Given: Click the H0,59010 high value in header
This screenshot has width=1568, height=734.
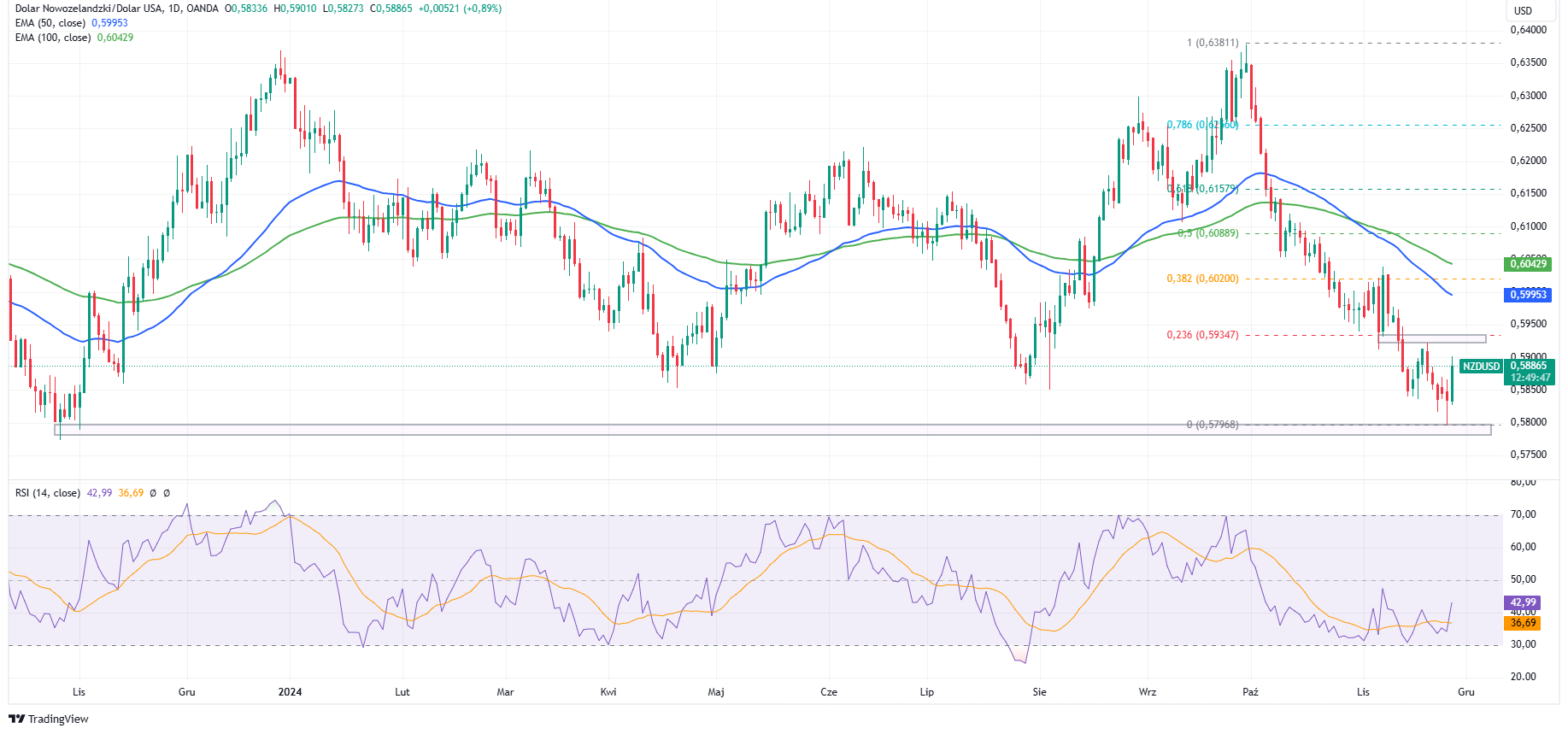Looking at the screenshot, I should point(295,9).
